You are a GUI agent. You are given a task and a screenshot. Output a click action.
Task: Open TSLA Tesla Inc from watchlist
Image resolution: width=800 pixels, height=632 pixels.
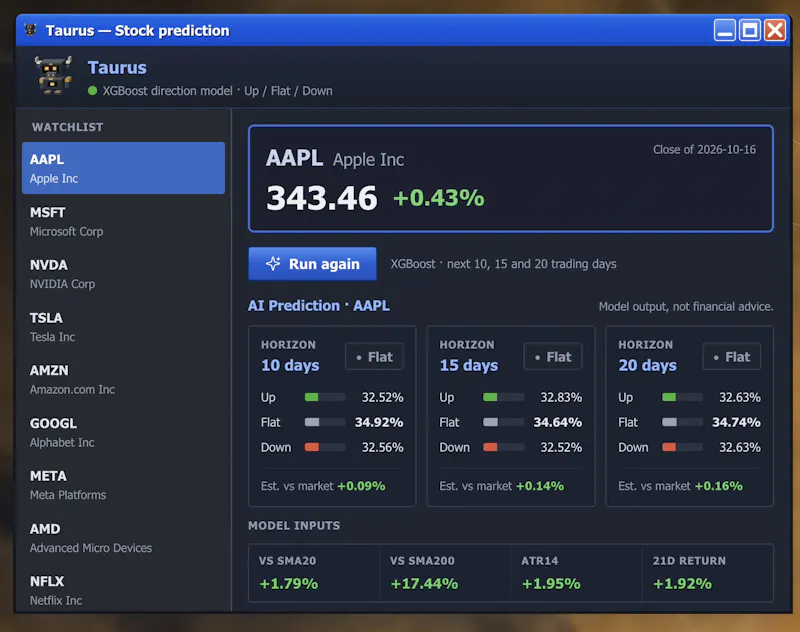pos(123,327)
